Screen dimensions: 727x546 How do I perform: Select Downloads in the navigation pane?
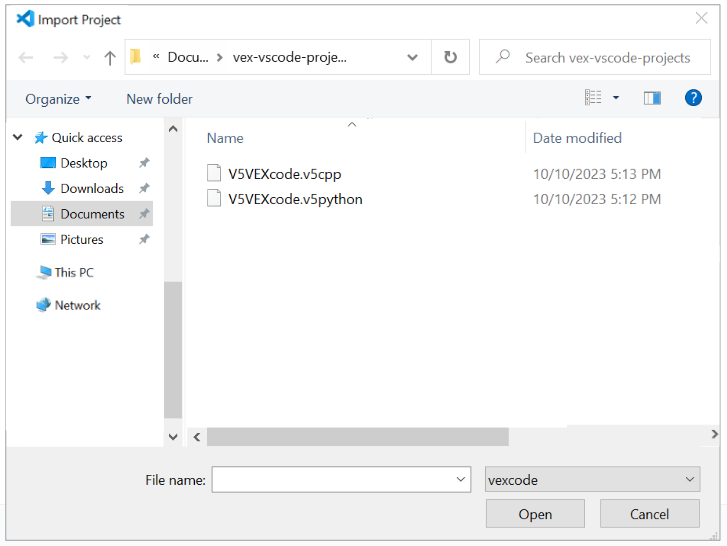pos(91,188)
